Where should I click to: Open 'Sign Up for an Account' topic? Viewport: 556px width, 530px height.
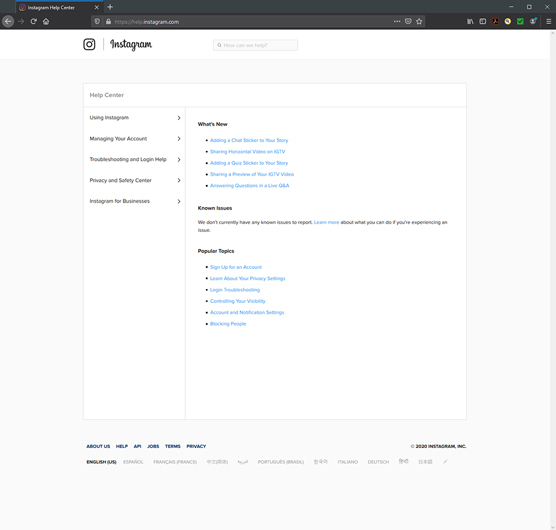236,267
